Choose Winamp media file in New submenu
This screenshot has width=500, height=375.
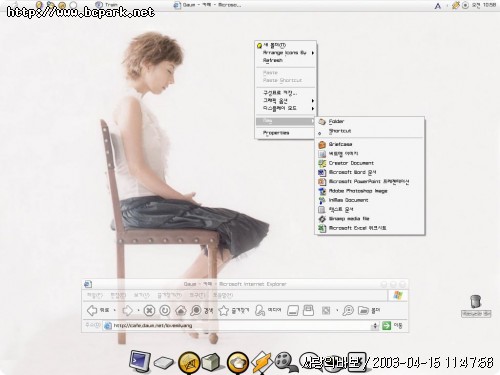click(370, 219)
